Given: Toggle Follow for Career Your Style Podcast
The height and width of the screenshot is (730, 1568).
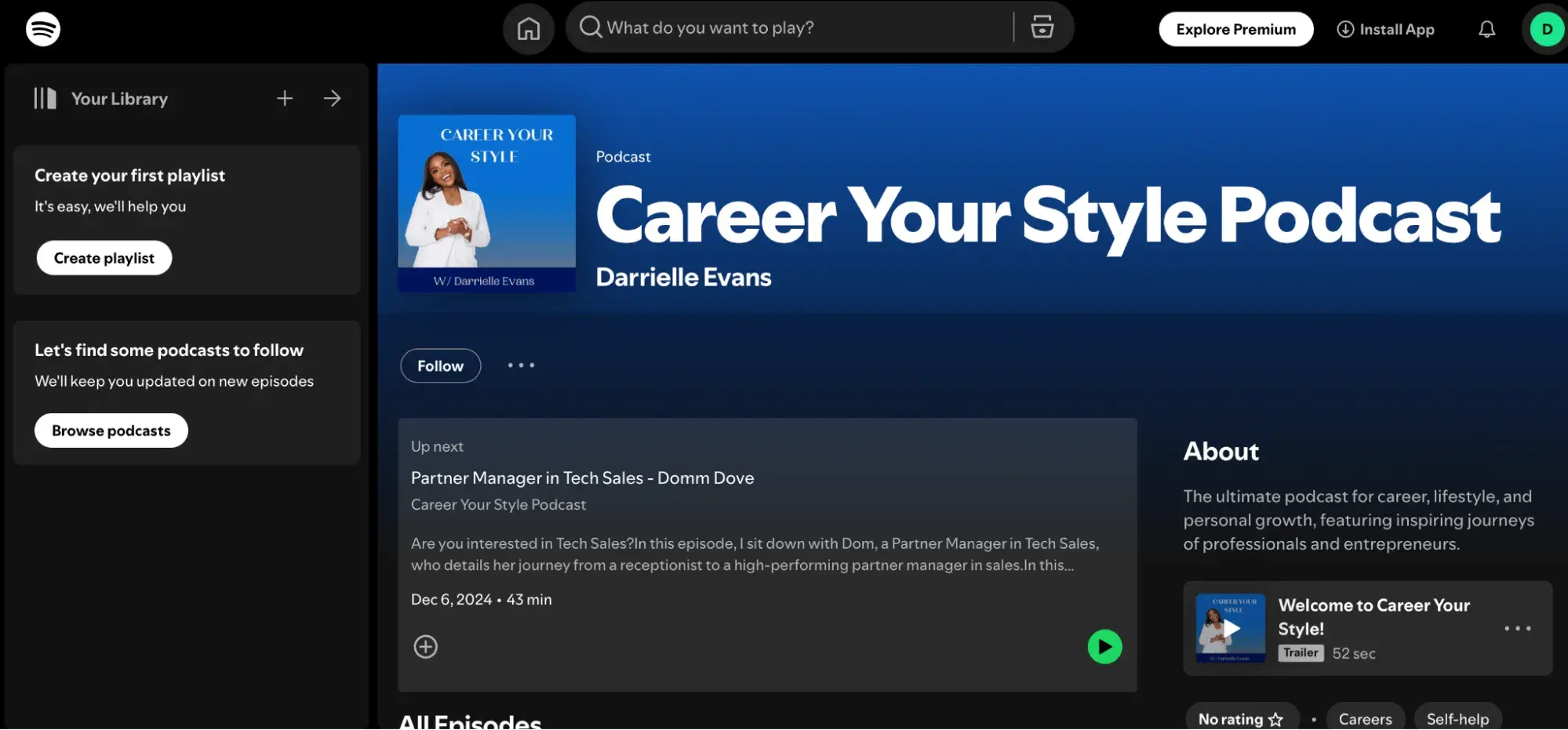Looking at the screenshot, I should (440, 365).
